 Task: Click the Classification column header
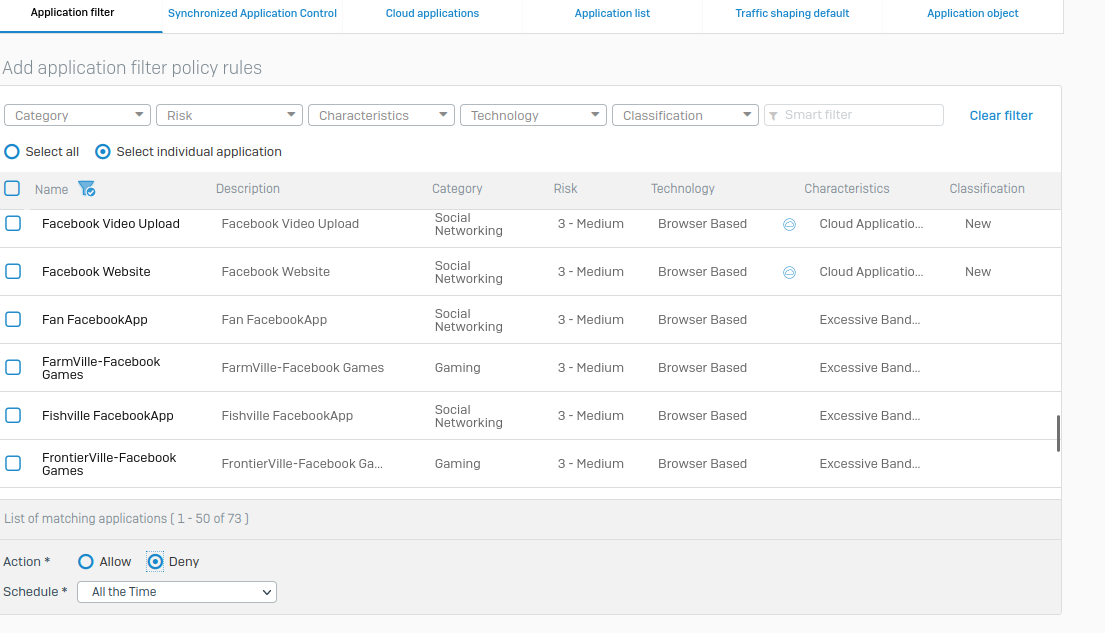(x=987, y=189)
